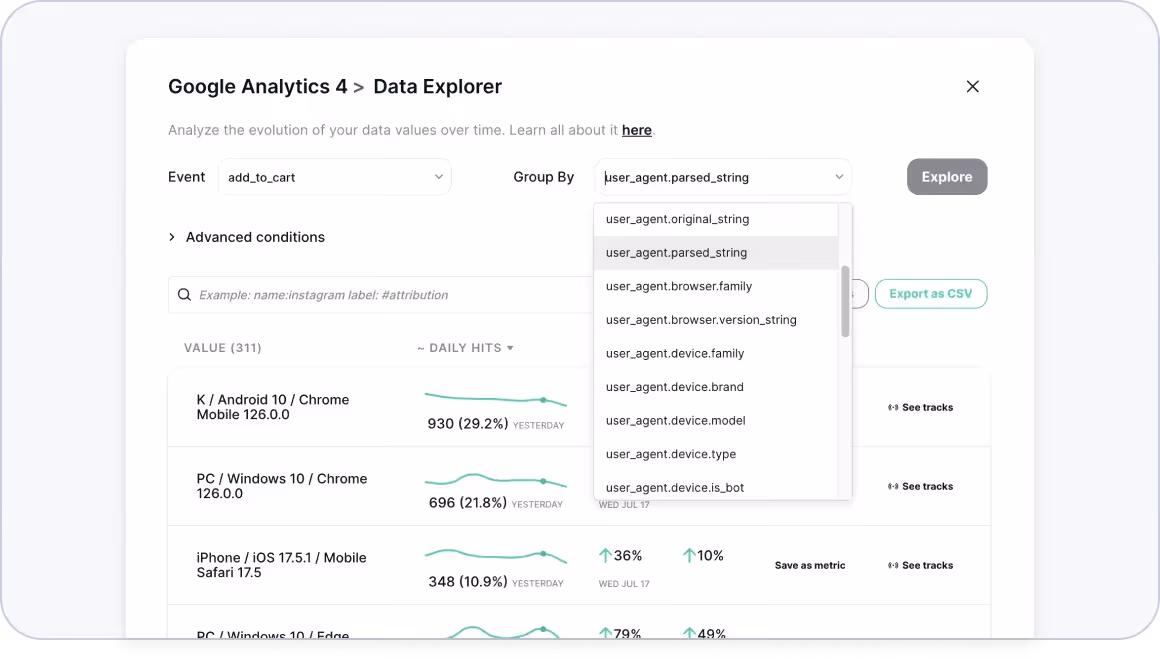This screenshot has height=662, width=1160.
Task: Click the '696 (21.8%)' hits value
Action: pos(468,503)
